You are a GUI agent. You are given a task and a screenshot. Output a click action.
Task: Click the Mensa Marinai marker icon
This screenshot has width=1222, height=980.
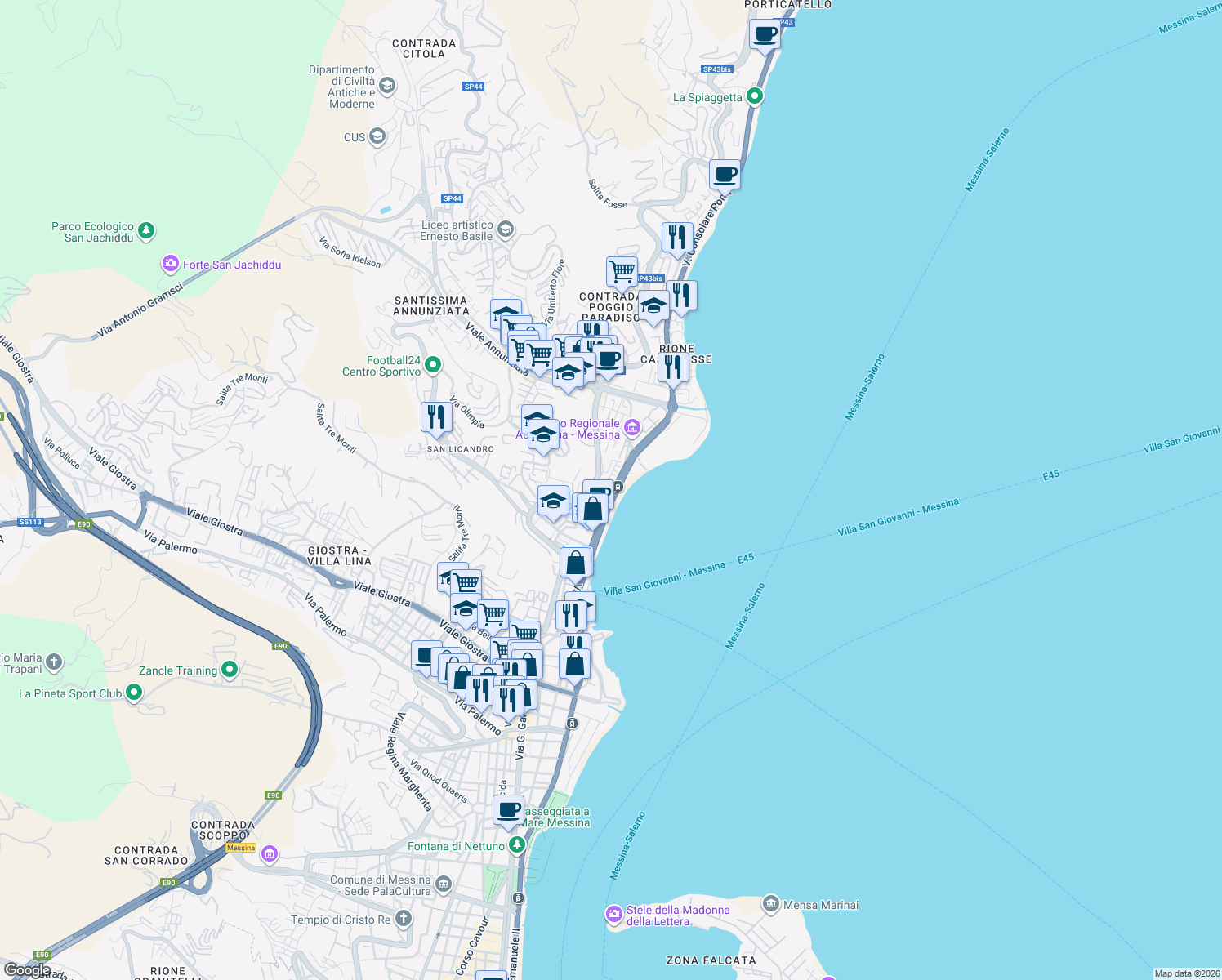(771, 903)
